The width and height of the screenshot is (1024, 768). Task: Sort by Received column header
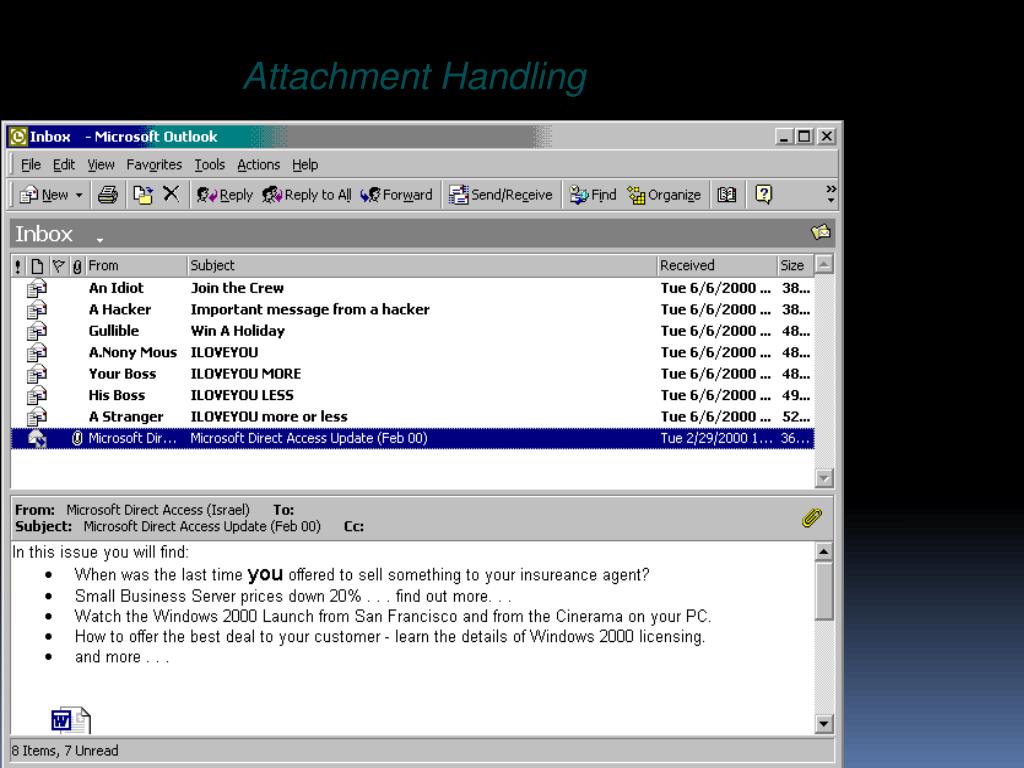point(717,266)
